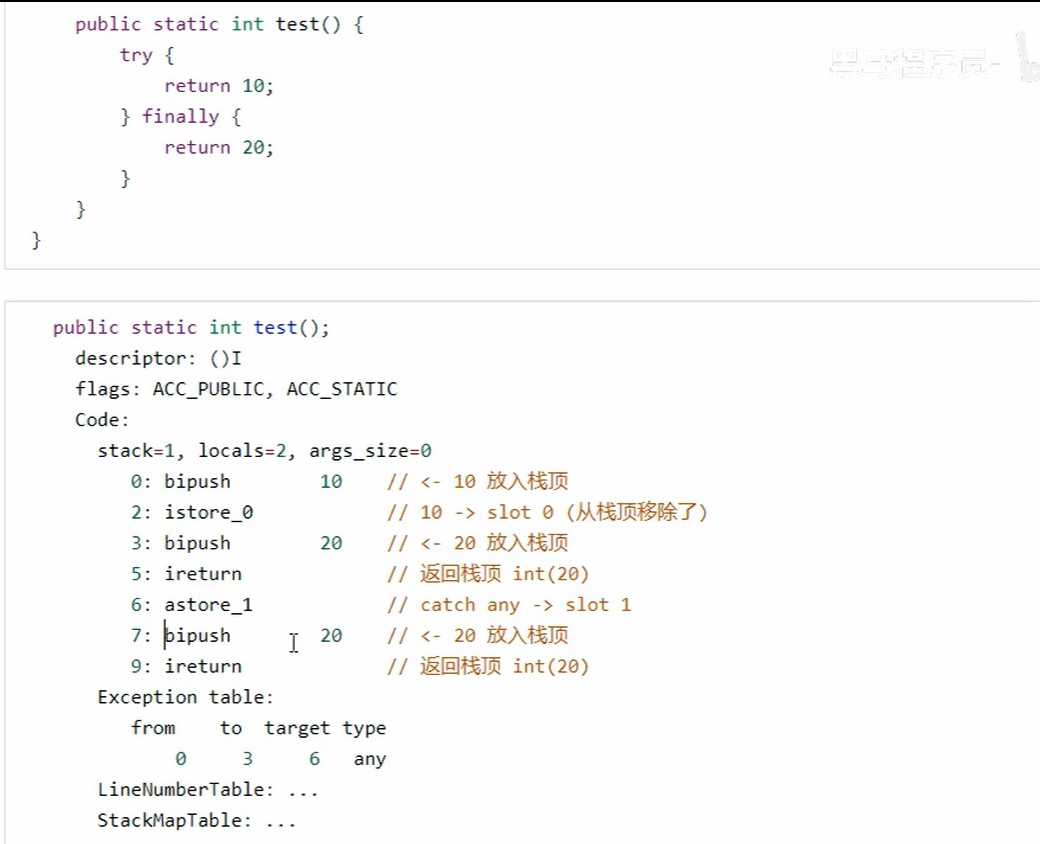The height and width of the screenshot is (844, 1040).
Task: Click the '0: bipush' instruction
Action: pyautogui.click(x=180, y=482)
